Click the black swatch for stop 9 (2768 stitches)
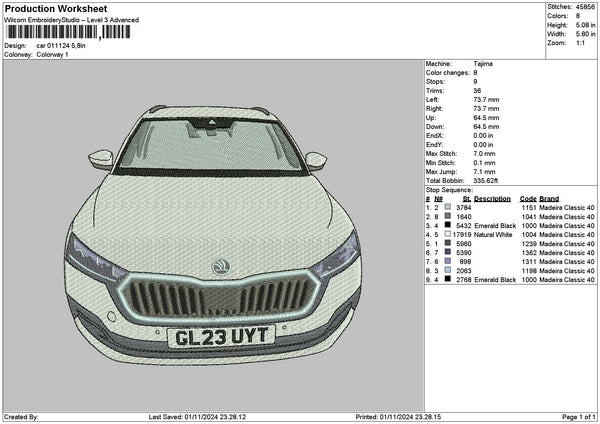Screen dimensions: 600x424 coord(447,279)
